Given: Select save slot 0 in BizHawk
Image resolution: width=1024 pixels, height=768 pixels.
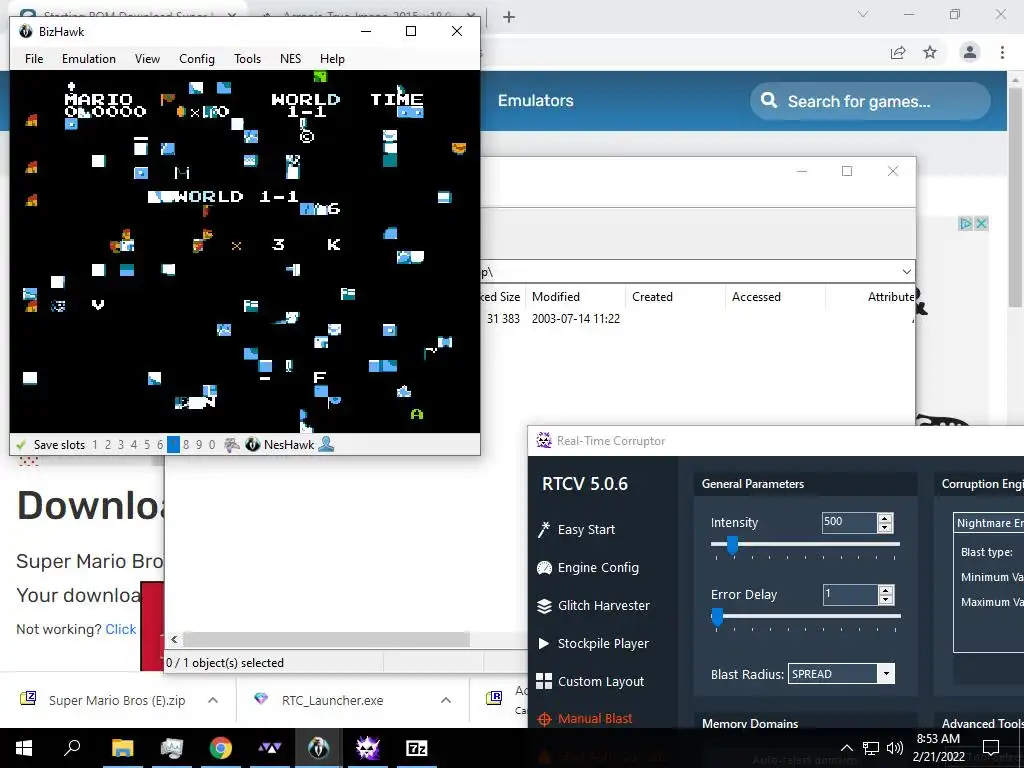Looking at the screenshot, I should click(212, 445).
